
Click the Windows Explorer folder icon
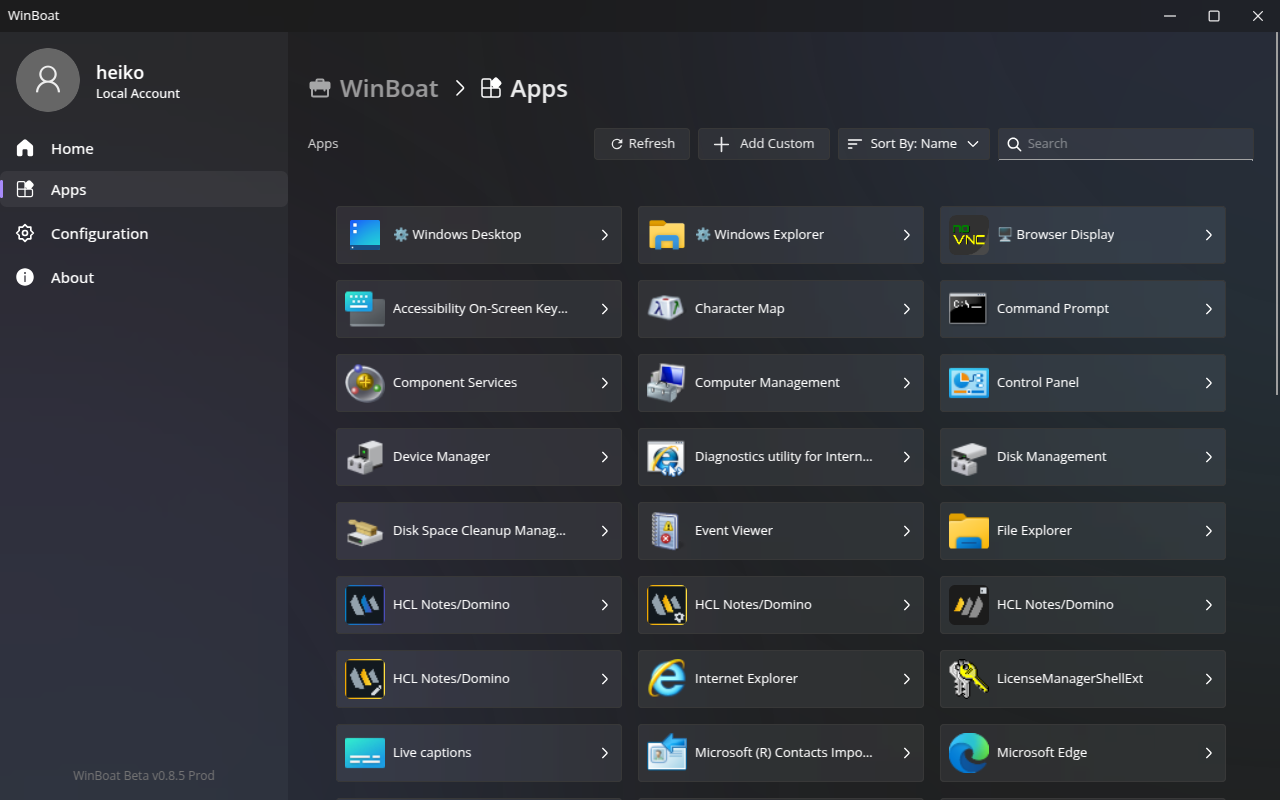click(667, 235)
